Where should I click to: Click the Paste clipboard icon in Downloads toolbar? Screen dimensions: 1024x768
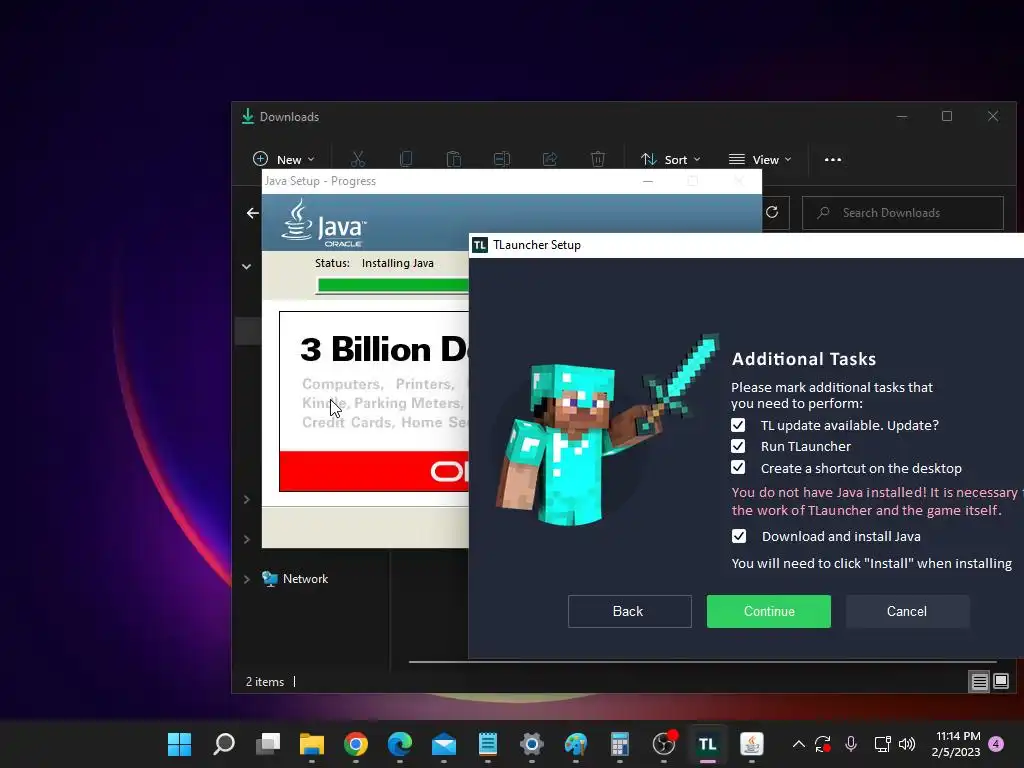point(453,159)
